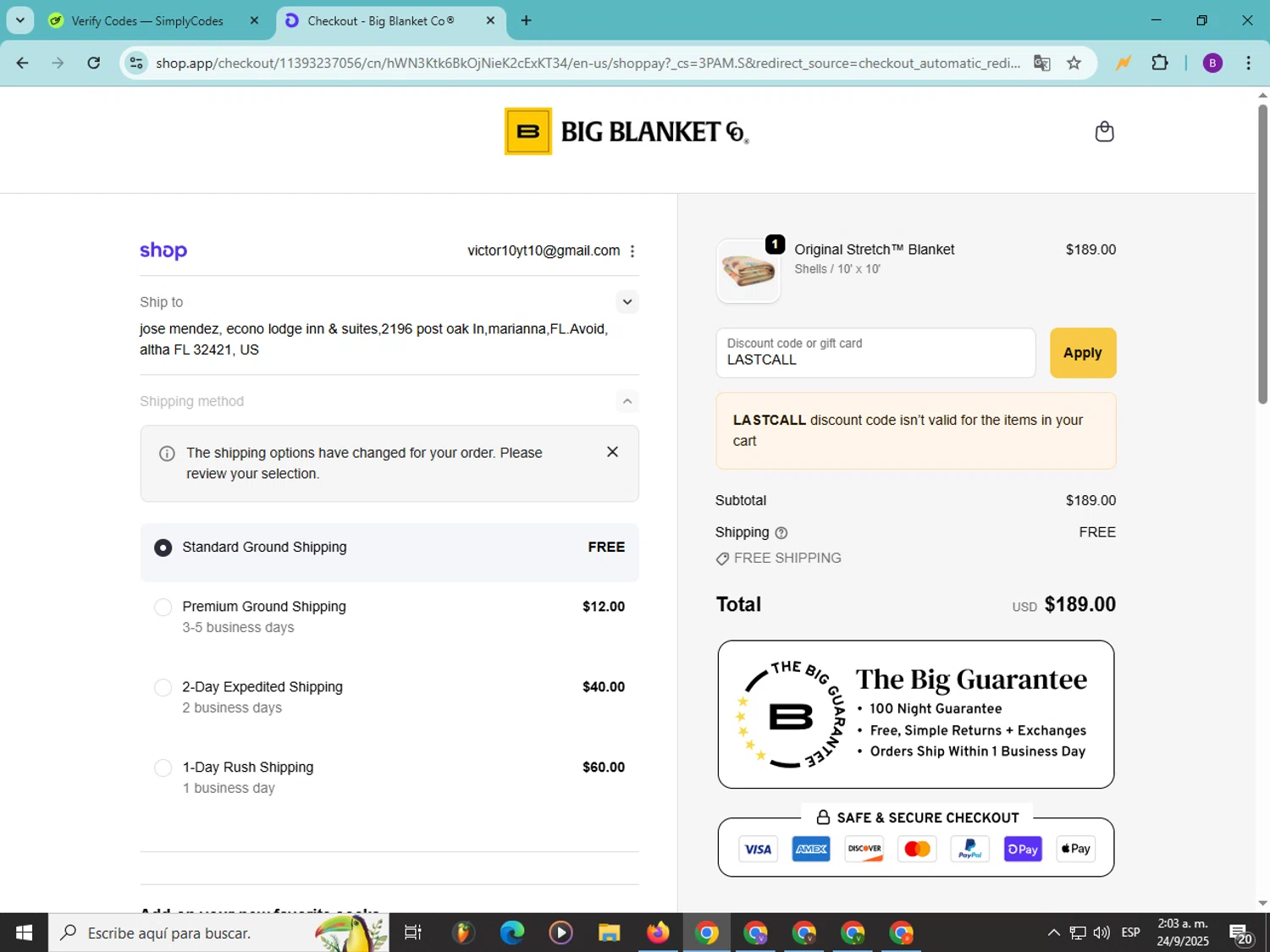The width and height of the screenshot is (1270, 952).
Task: Click the PayPal payment icon
Action: [x=970, y=849]
